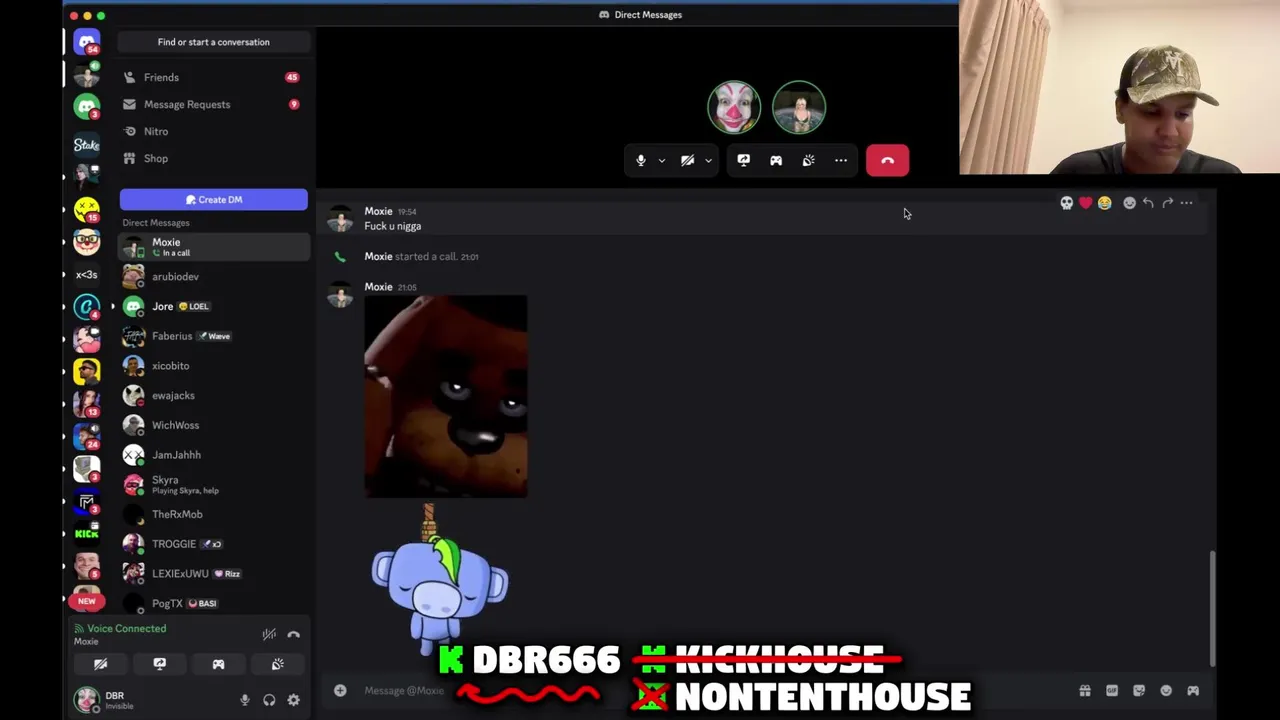Open Friends page

(x=213, y=77)
